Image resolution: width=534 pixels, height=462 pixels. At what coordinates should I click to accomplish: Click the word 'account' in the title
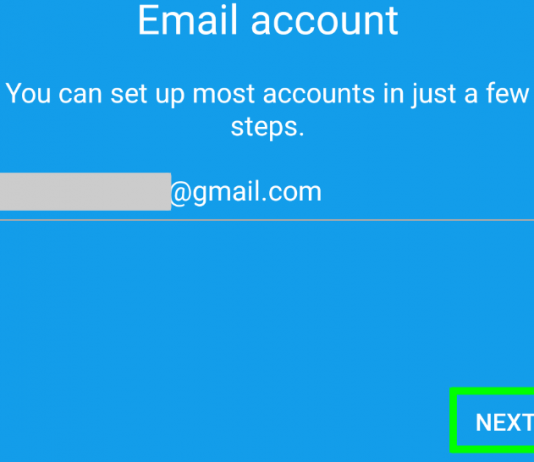click(325, 20)
